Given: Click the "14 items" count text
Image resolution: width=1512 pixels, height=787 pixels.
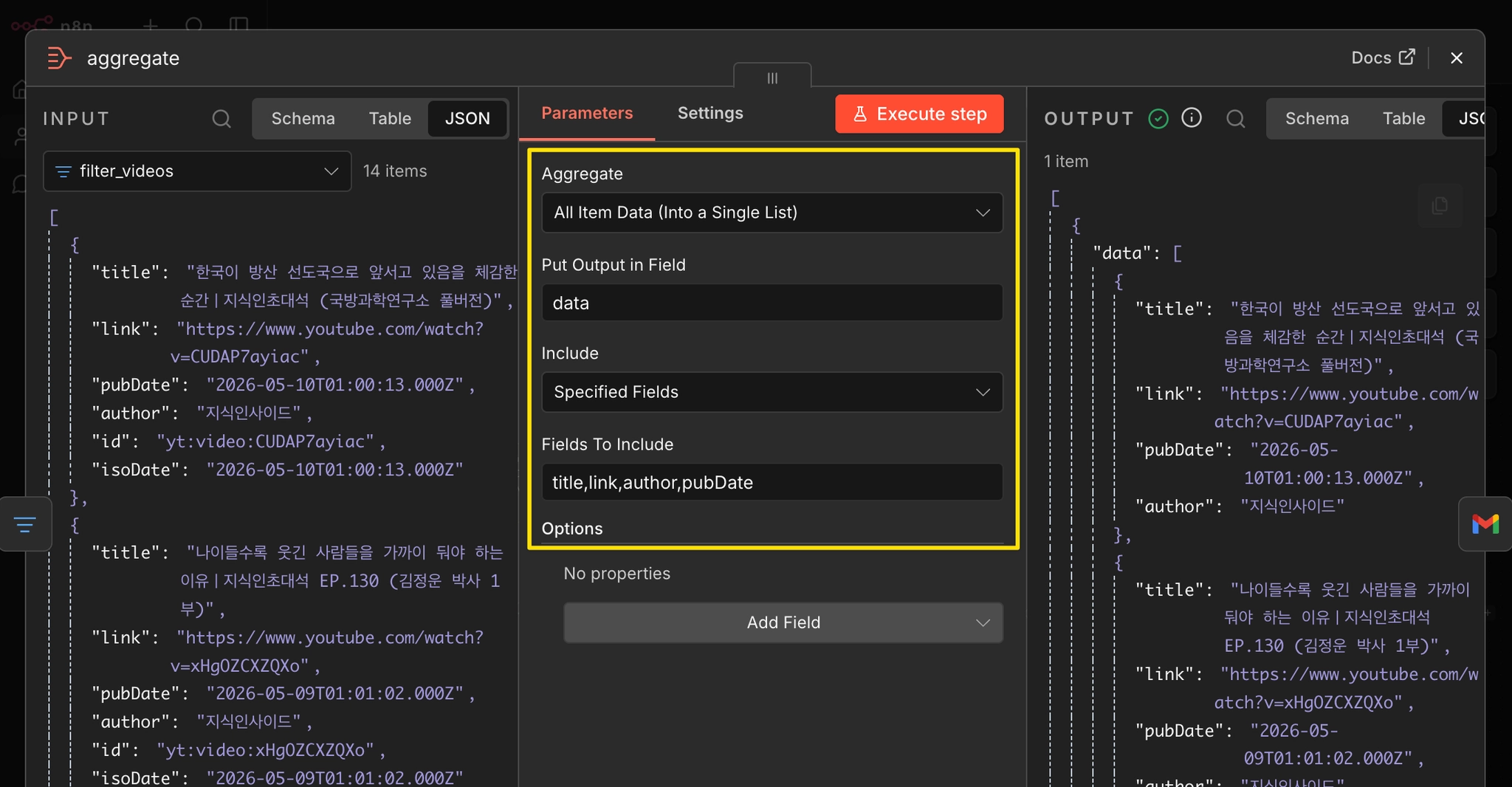Looking at the screenshot, I should tap(395, 171).
